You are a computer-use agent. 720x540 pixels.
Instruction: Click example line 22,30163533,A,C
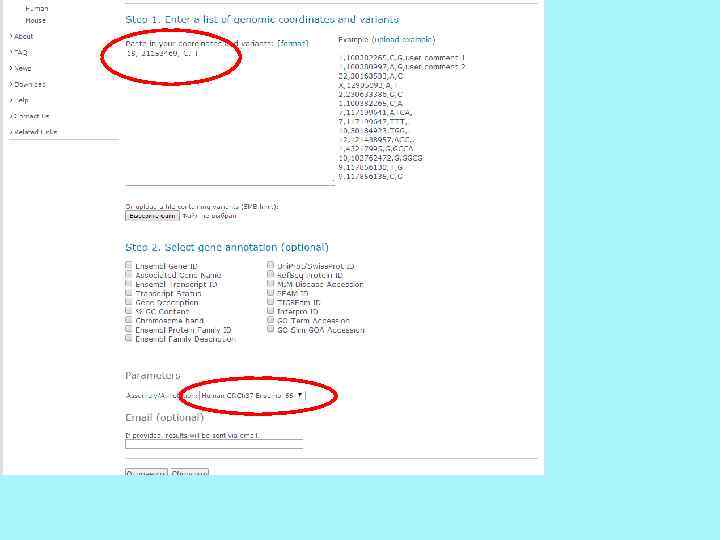(371, 76)
